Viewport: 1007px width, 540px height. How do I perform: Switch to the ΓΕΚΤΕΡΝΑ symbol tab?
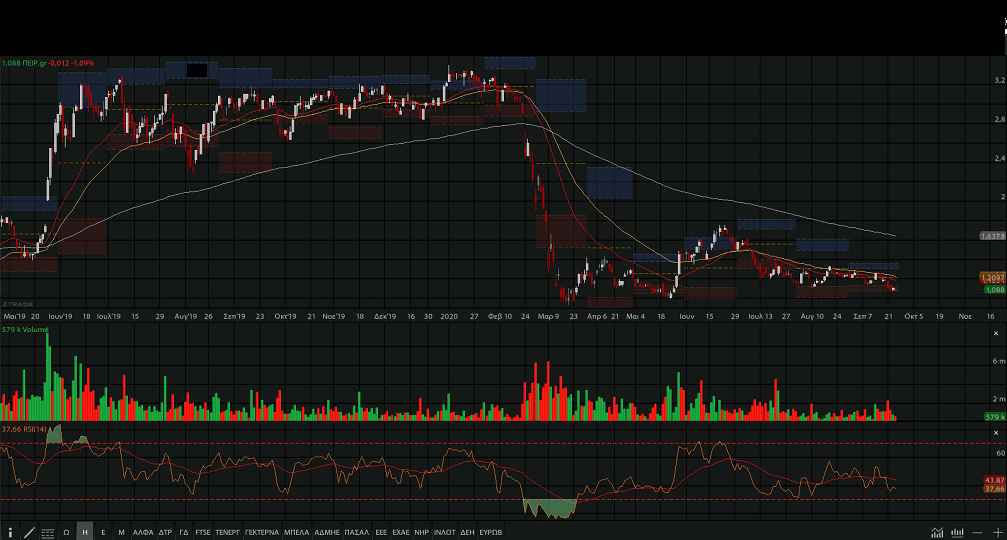[262, 532]
